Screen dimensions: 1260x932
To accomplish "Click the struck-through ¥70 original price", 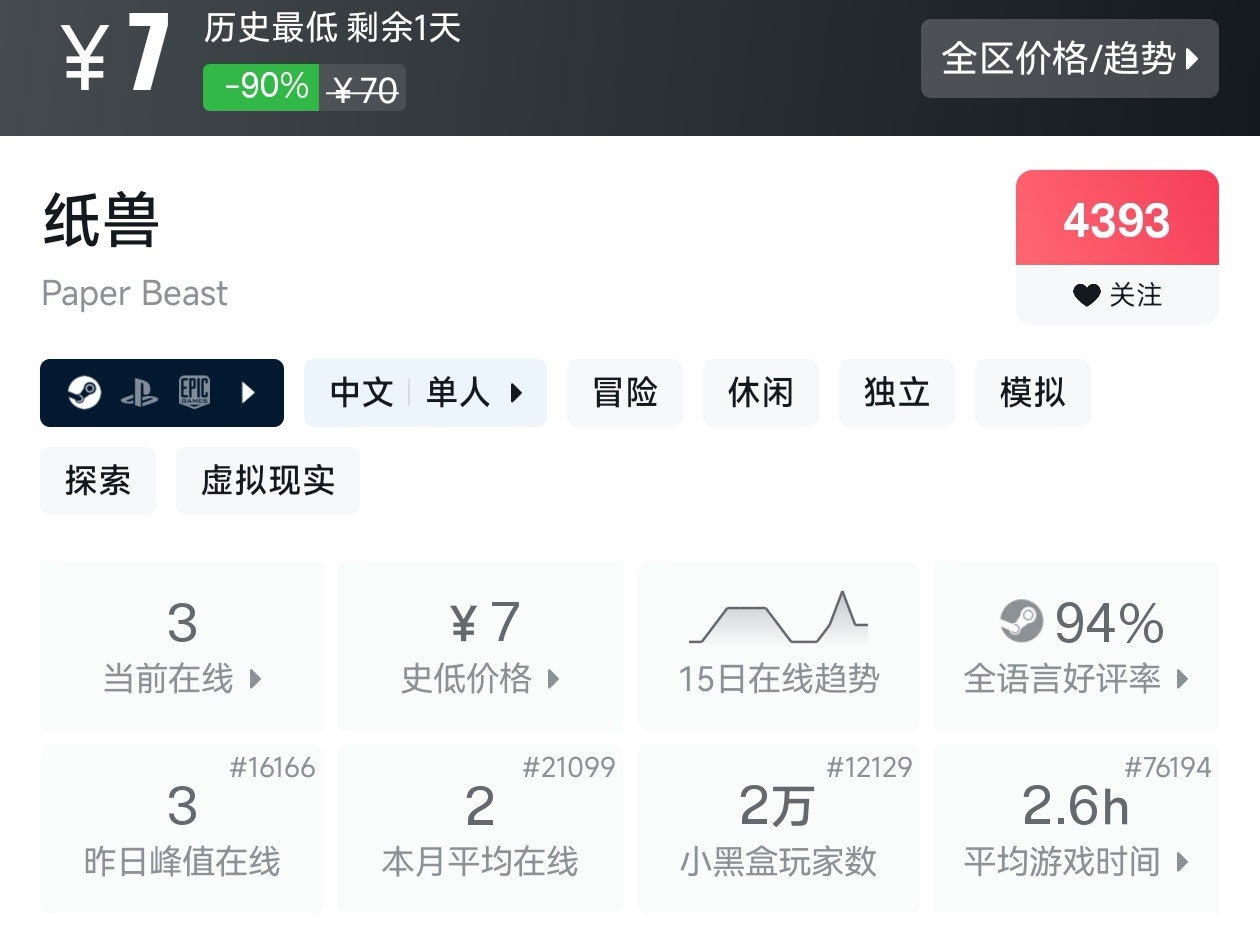I will click(x=364, y=91).
